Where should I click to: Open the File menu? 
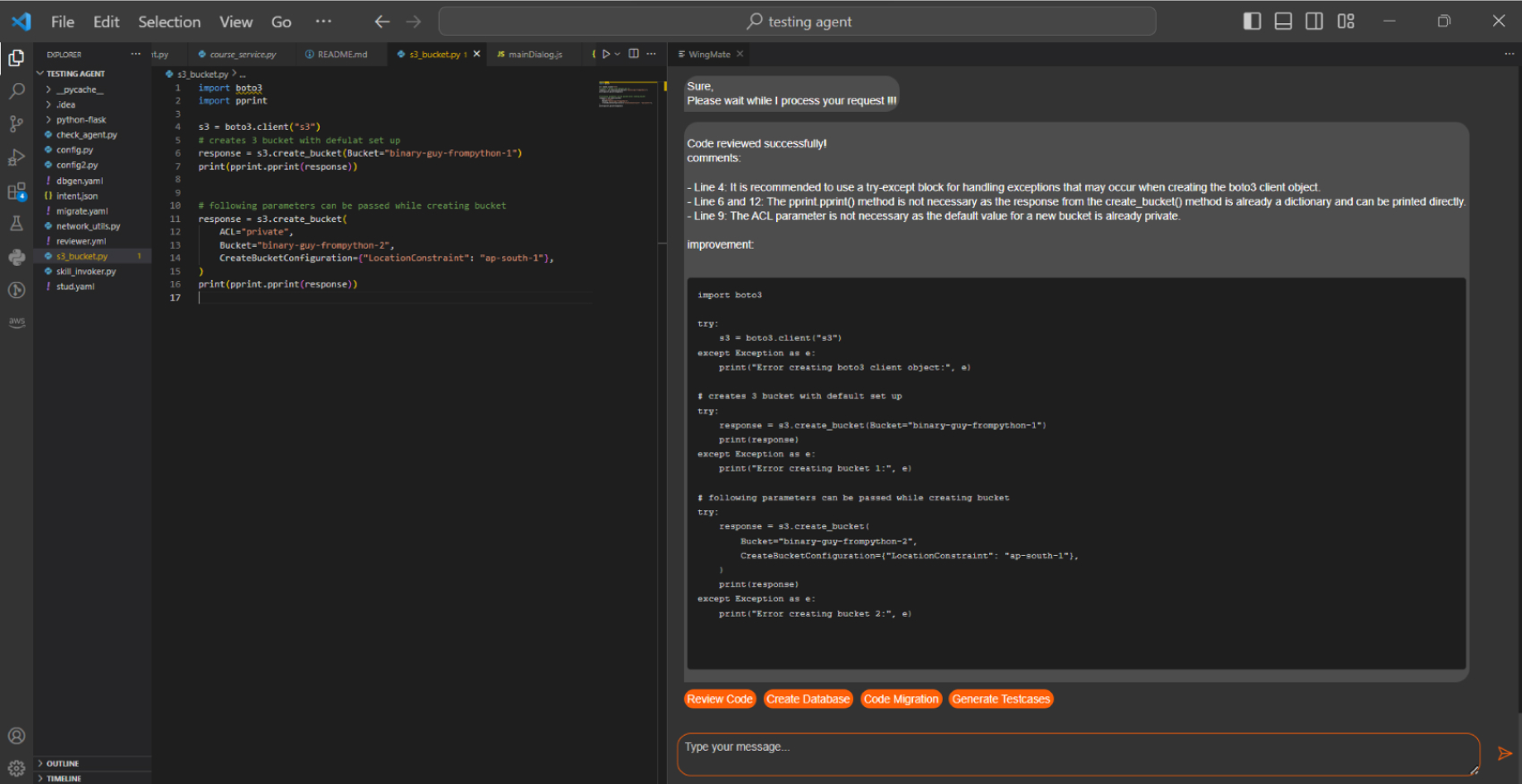coord(63,21)
